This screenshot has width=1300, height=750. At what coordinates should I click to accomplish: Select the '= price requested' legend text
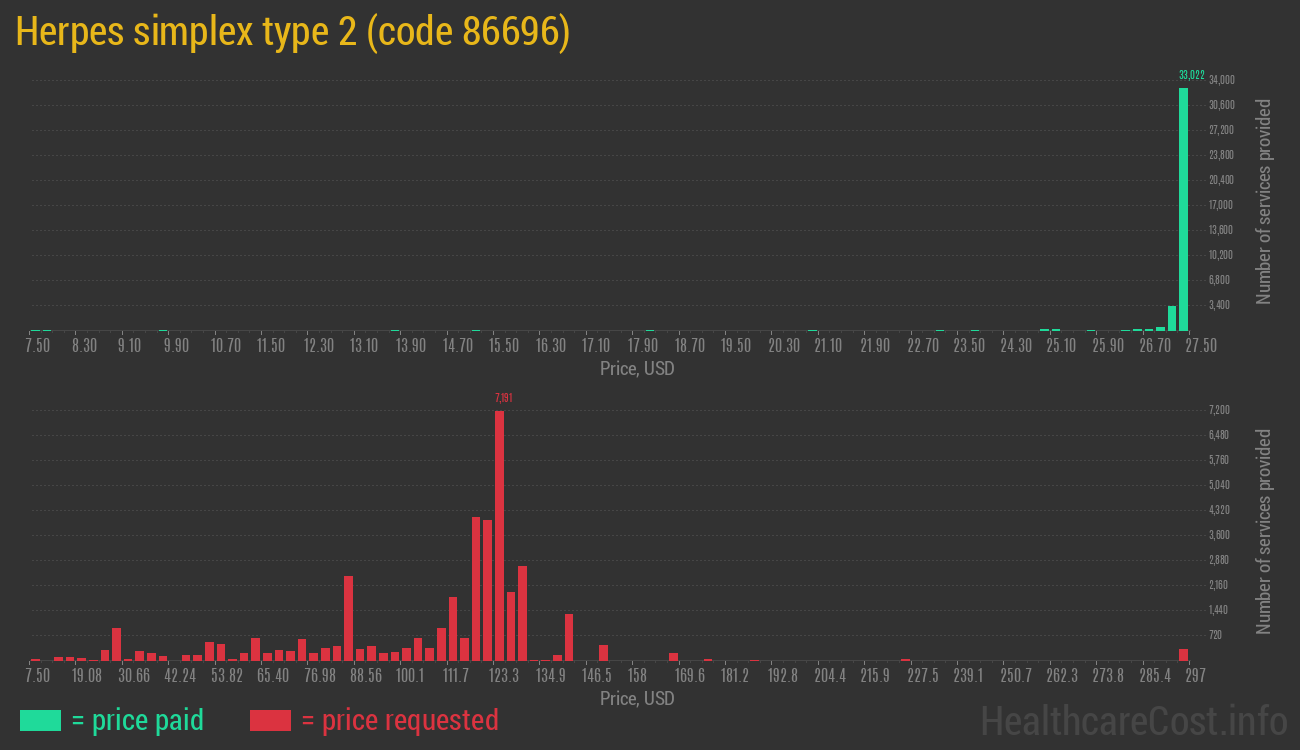399,720
